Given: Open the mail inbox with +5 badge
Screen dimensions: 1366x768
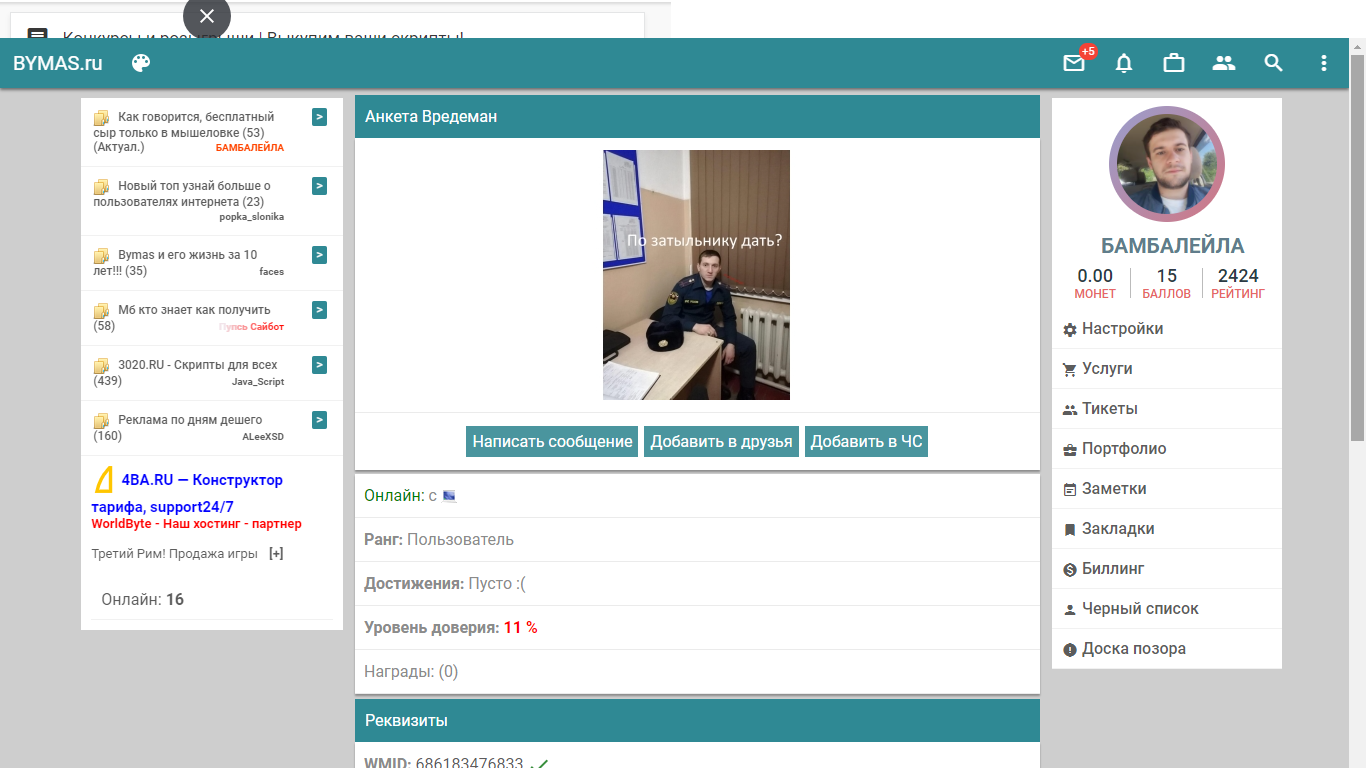Looking at the screenshot, I should tap(1074, 63).
